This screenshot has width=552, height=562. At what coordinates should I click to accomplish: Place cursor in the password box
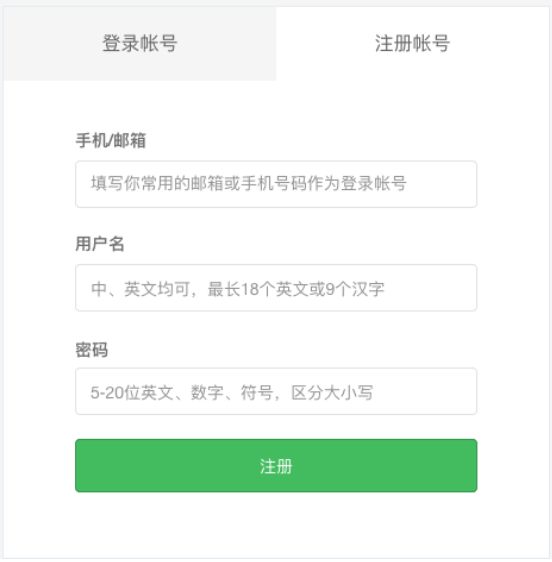[x=276, y=391]
